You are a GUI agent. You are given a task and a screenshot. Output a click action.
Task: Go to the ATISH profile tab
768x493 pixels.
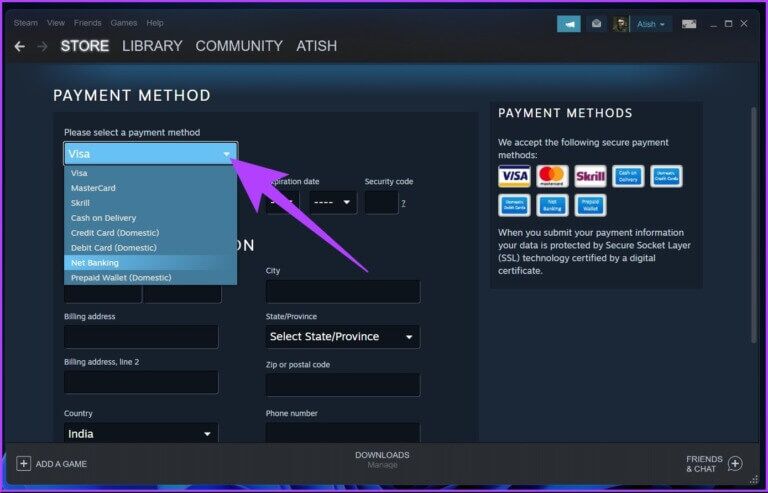[316, 46]
